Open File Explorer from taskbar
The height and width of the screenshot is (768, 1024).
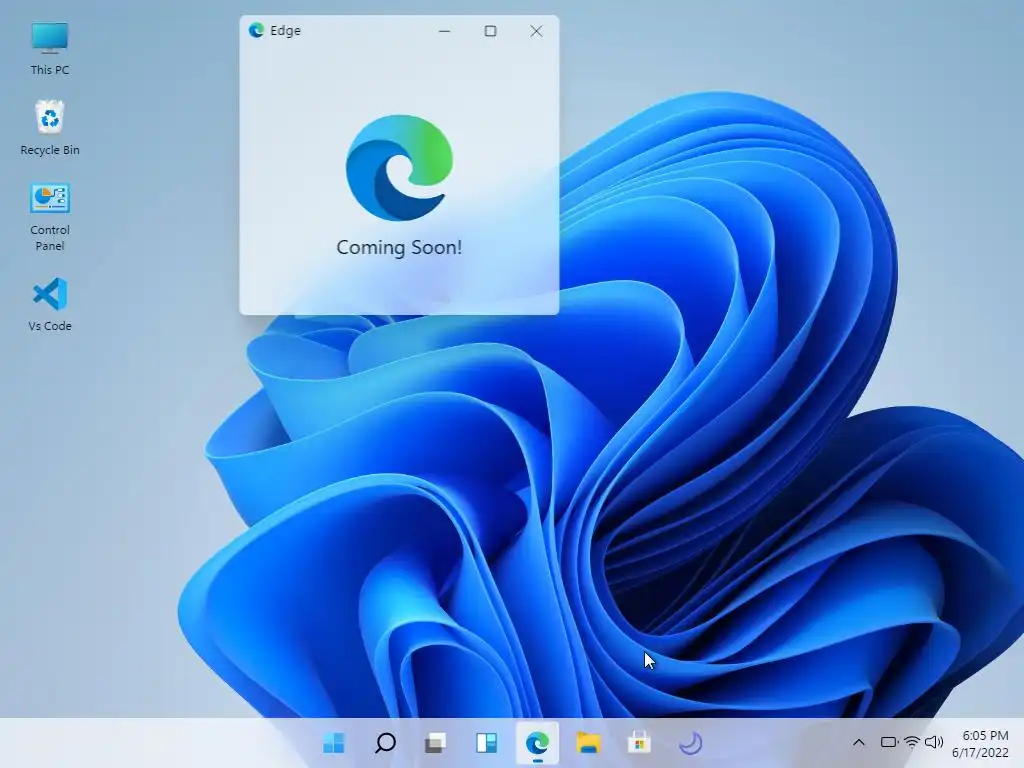point(588,743)
